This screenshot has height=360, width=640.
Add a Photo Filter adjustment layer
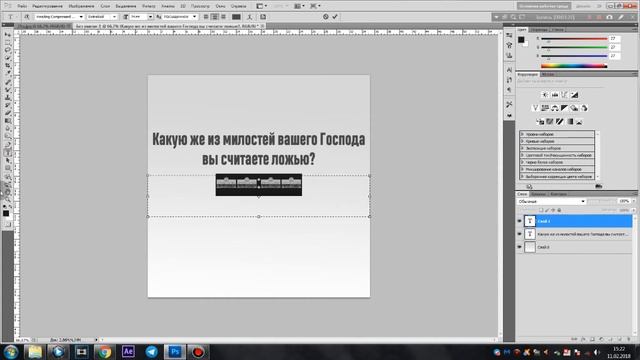click(x=574, y=108)
